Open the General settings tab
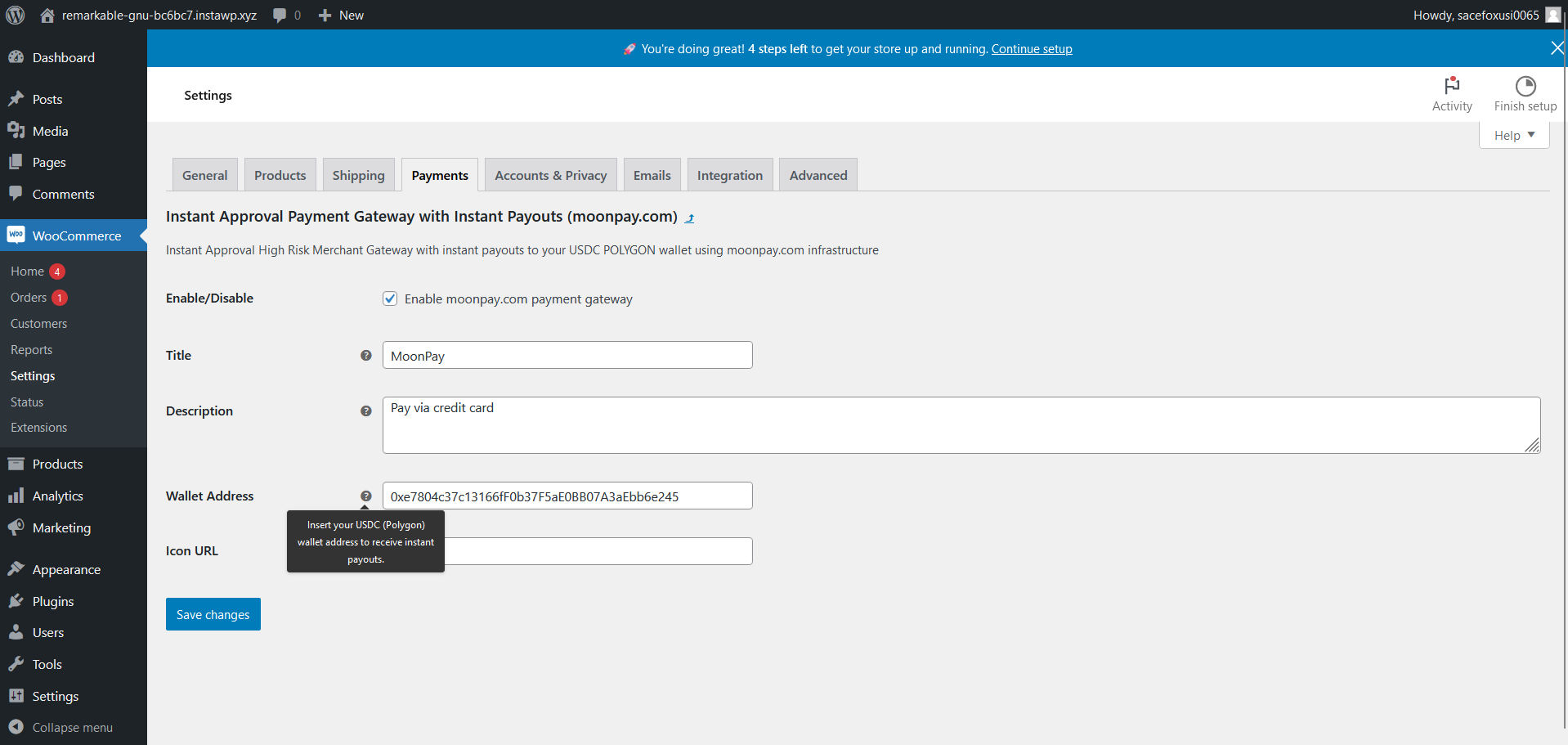 (x=205, y=175)
